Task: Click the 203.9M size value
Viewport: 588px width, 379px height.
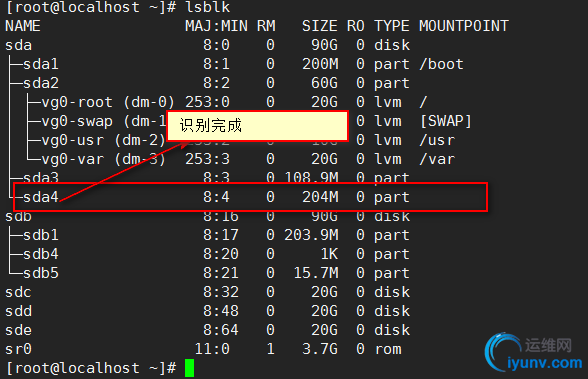Action: coord(311,235)
